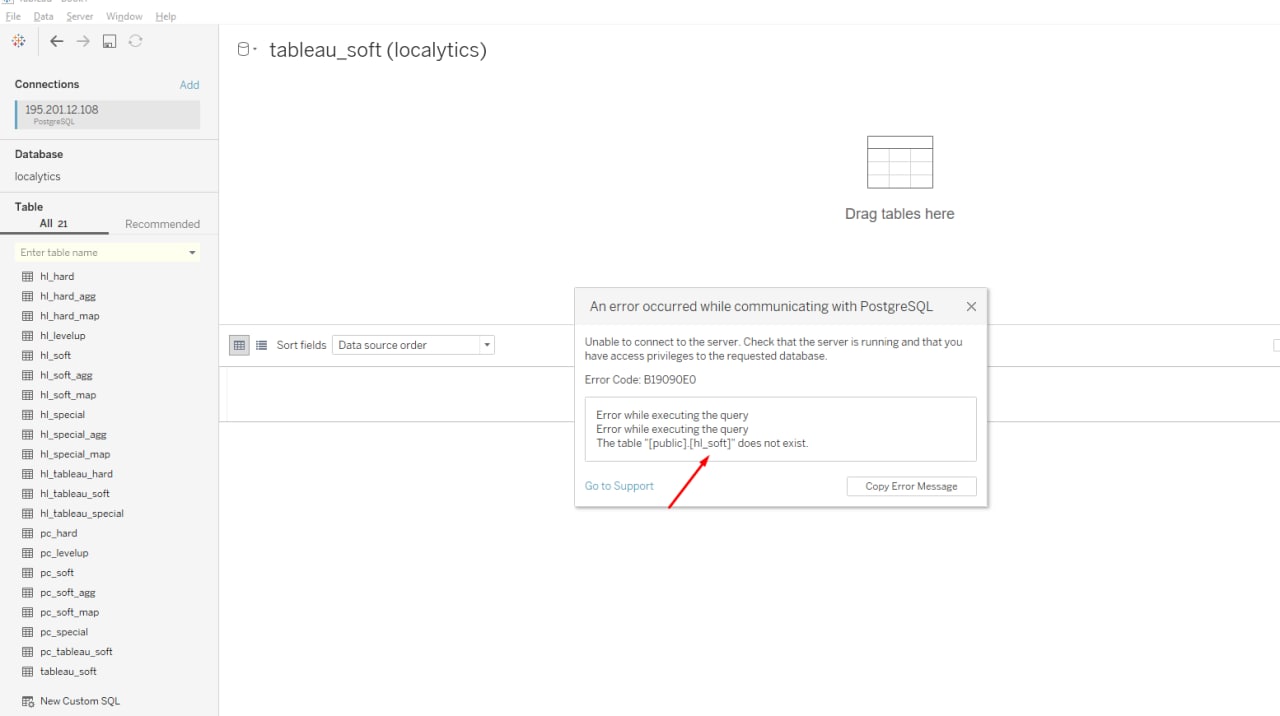Click the table icon next to hl_soft_map
Viewport: 1280px width, 716px height.
pyautogui.click(x=27, y=395)
